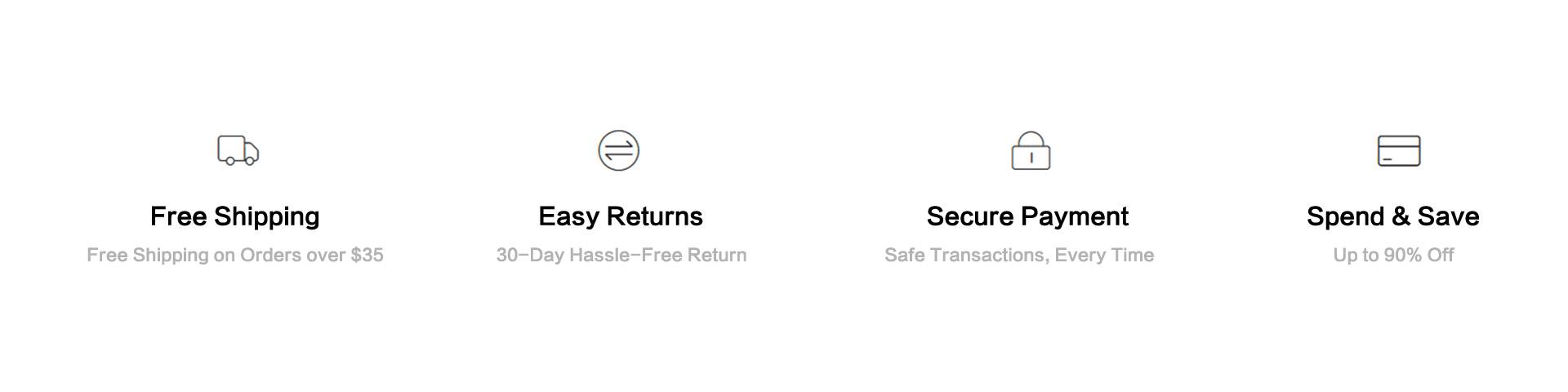
Task: Click "Safe Transactions, Every Time" subtitle
Action: pyautogui.click(x=1019, y=255)
